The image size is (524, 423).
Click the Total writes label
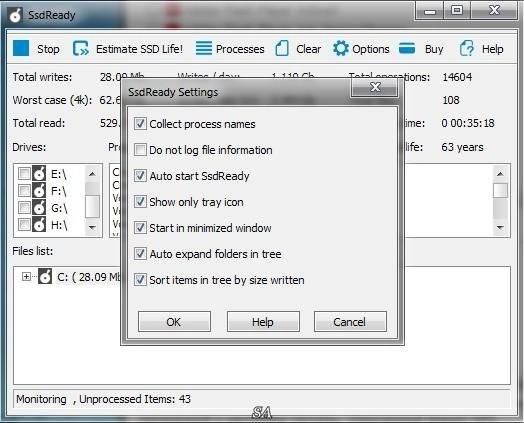coord(42,77)
